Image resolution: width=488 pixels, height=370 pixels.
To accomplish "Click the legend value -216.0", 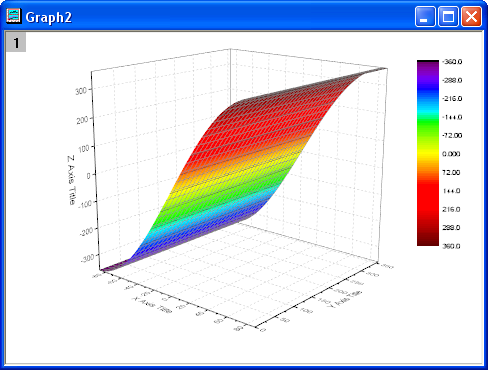I will 452,99.
